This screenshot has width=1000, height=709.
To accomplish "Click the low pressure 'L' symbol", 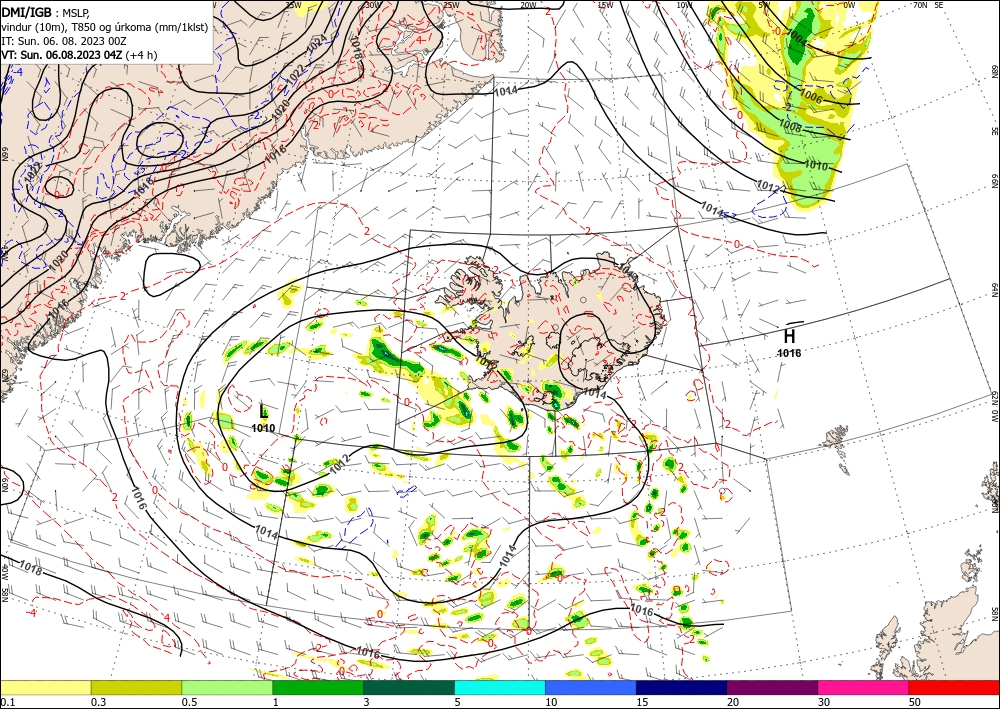I will (263, 411).
